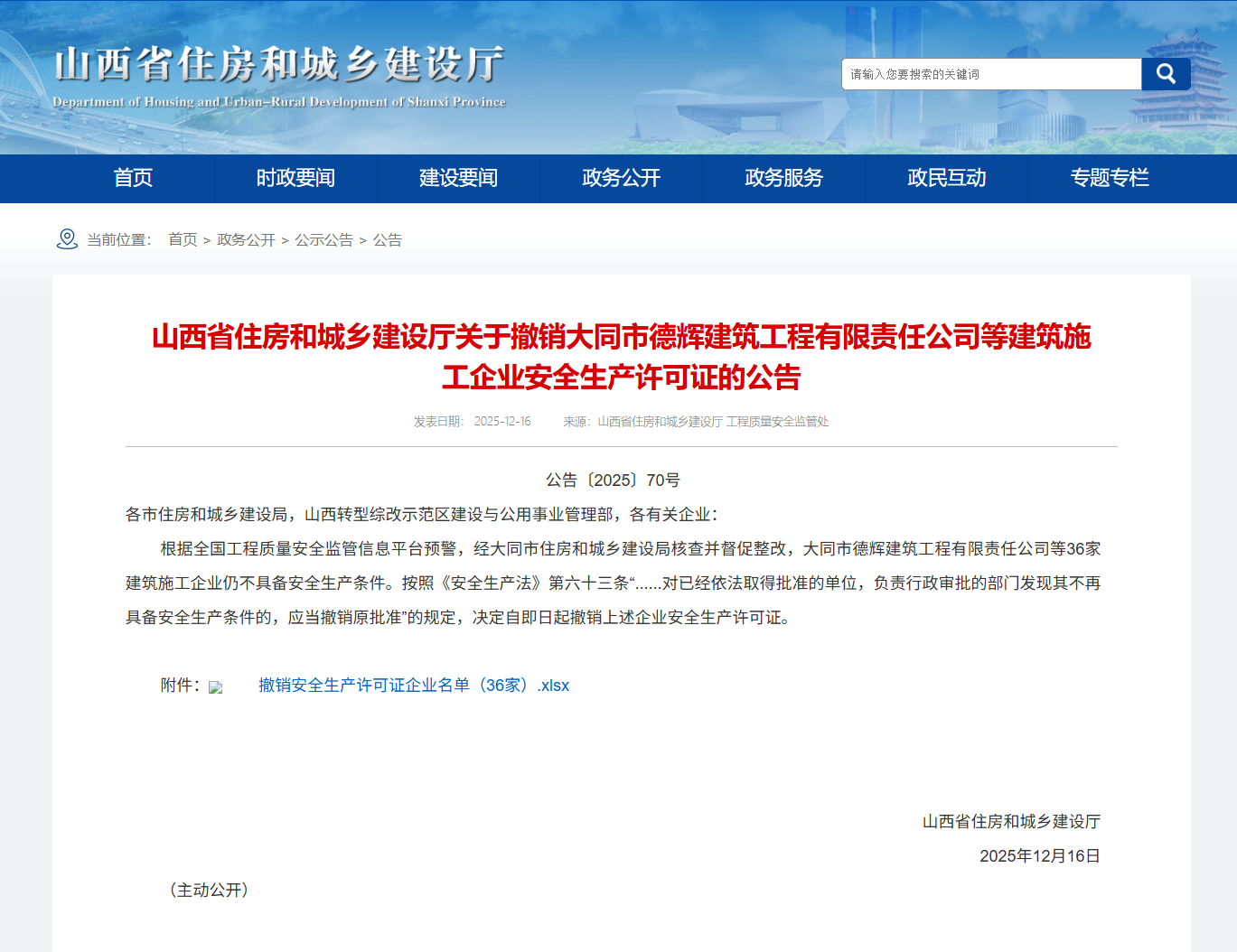Screen dimensions: 1237x952
Task: Click the publish date 2025-12-16
Action: click(x=501, y=422)
